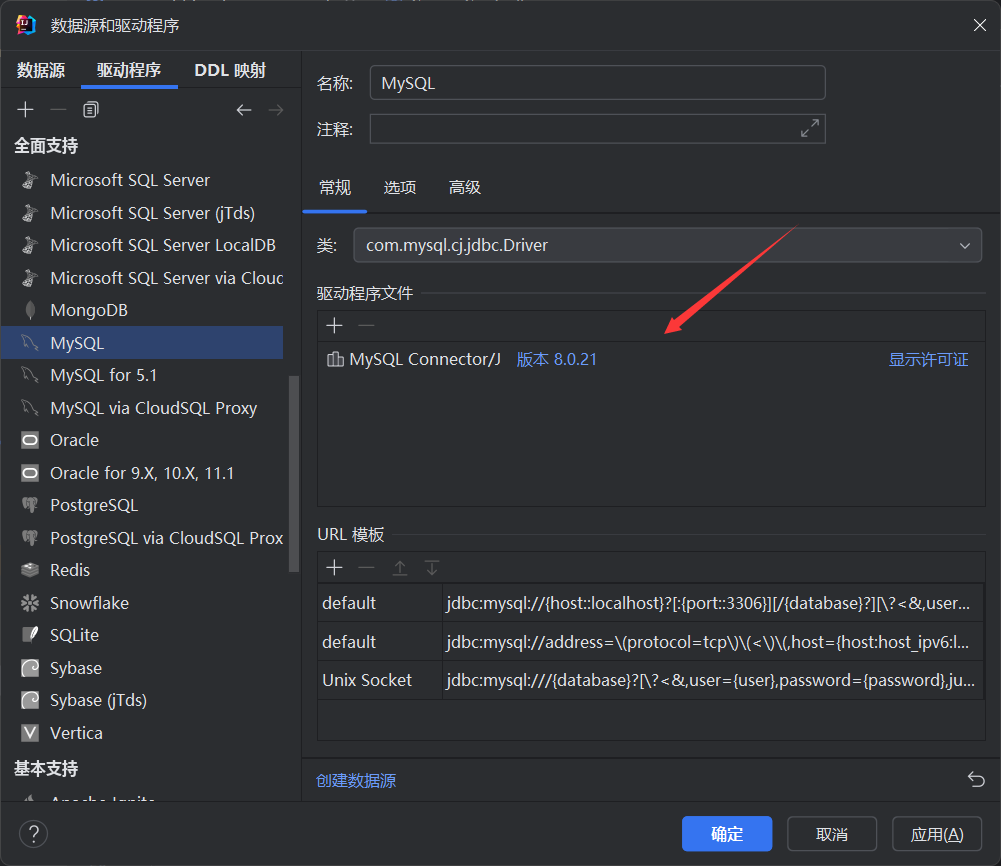Click the 名称 input field containing MySQL
The width and height of the screenshot is (1001, 866).
pos(597,83)
